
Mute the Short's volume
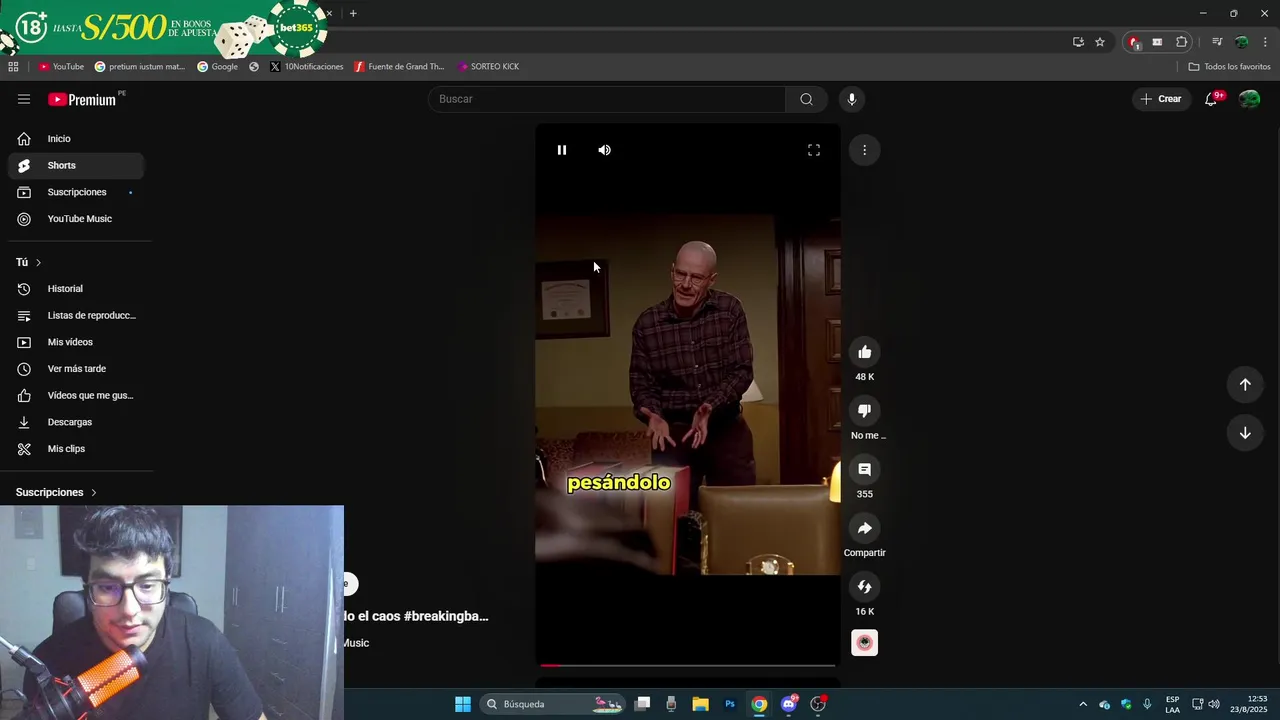[x=604, y=150]
